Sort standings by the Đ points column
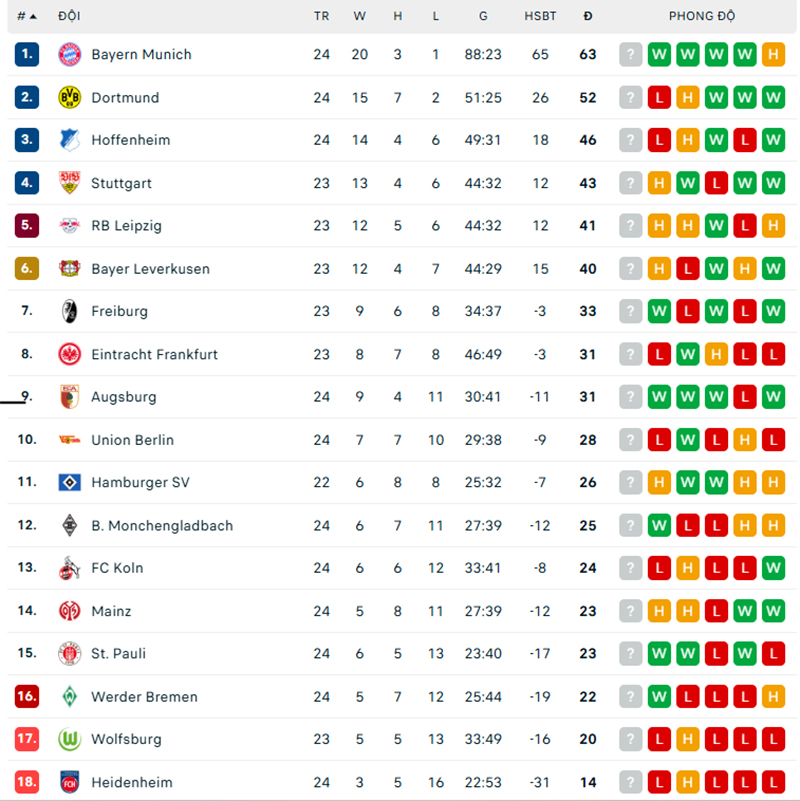 pyautogui.click(x=588, y=17)
